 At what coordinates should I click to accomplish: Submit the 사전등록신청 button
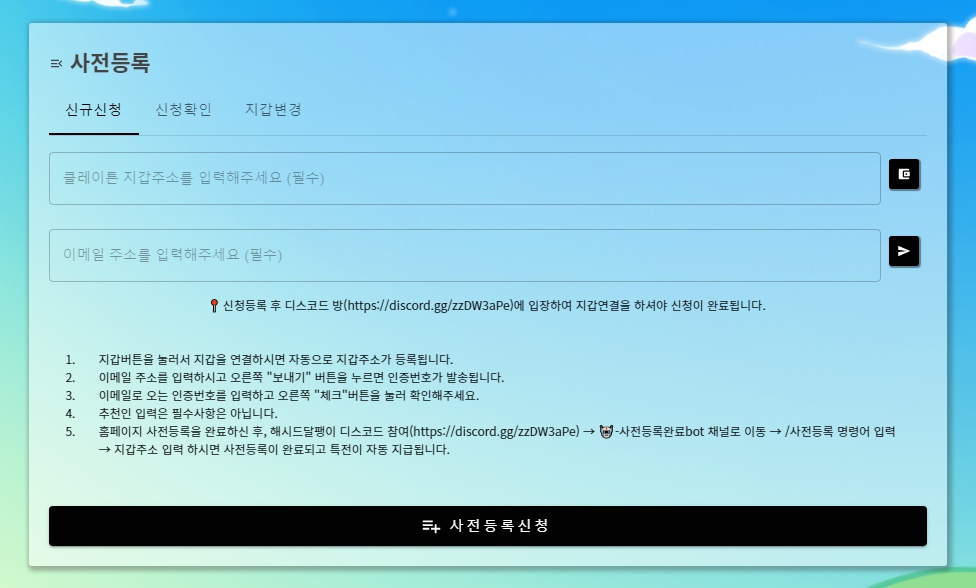[x=488, y=526]
